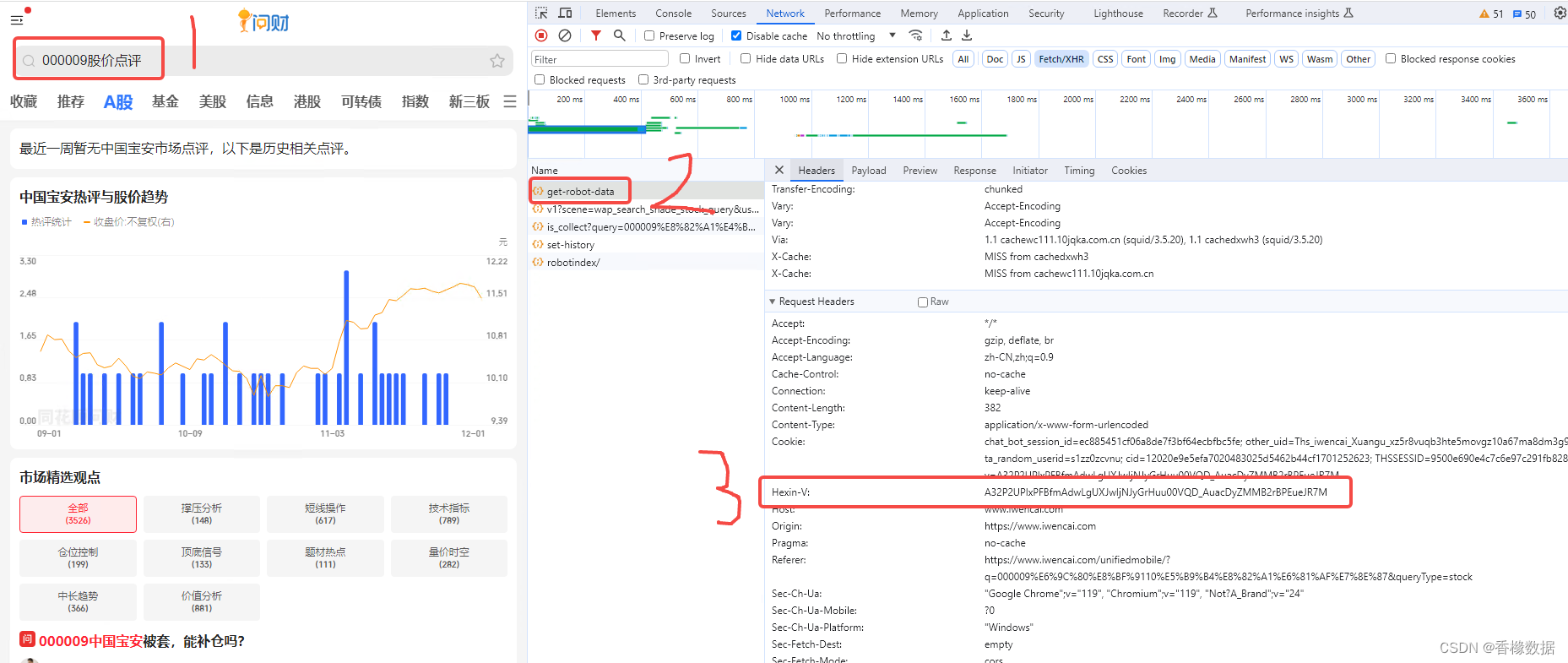Switch to the 基金 tab
The image size is (1568, 663).
tap(165, 101)
